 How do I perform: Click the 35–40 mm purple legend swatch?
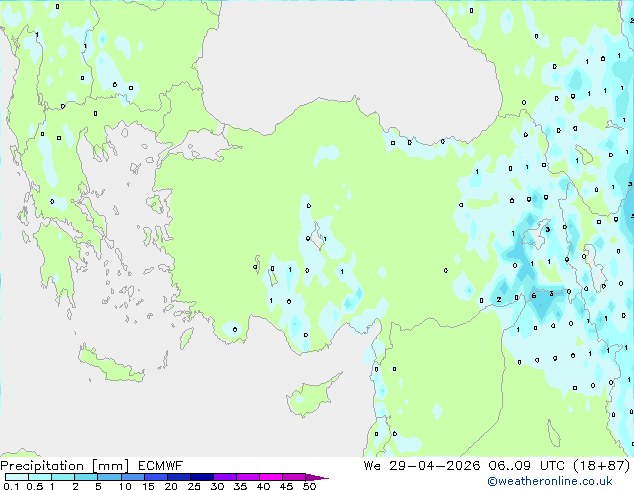coord(248,477)
